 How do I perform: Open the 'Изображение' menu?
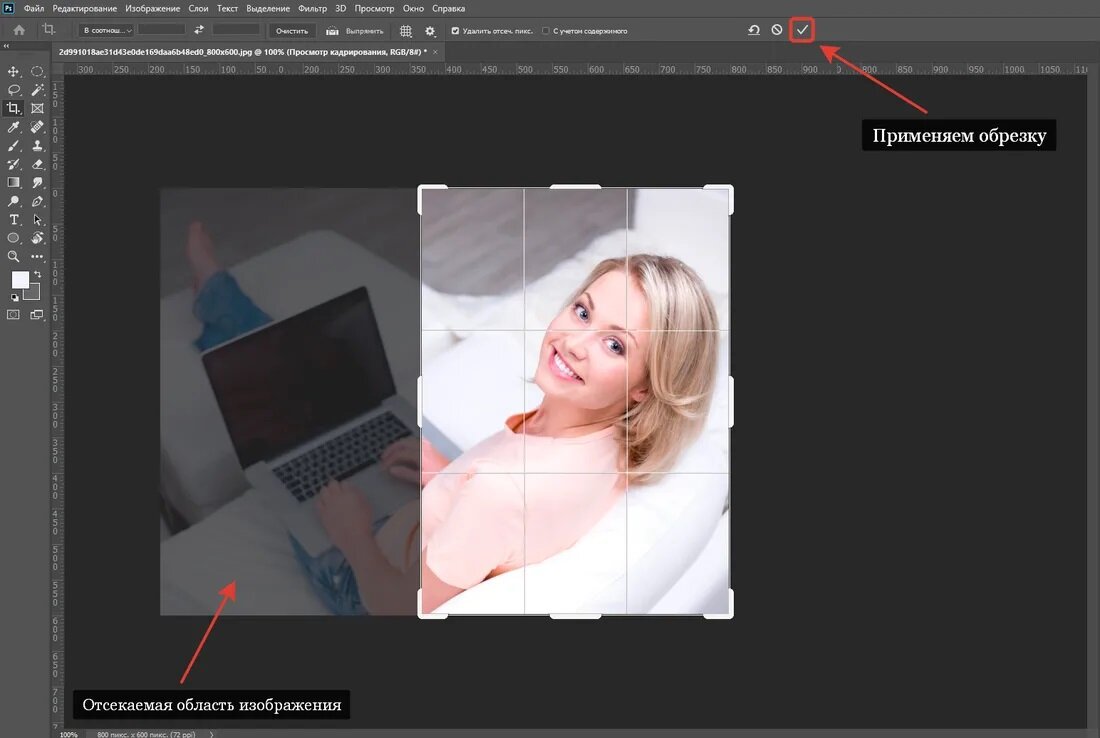[153, 8]
